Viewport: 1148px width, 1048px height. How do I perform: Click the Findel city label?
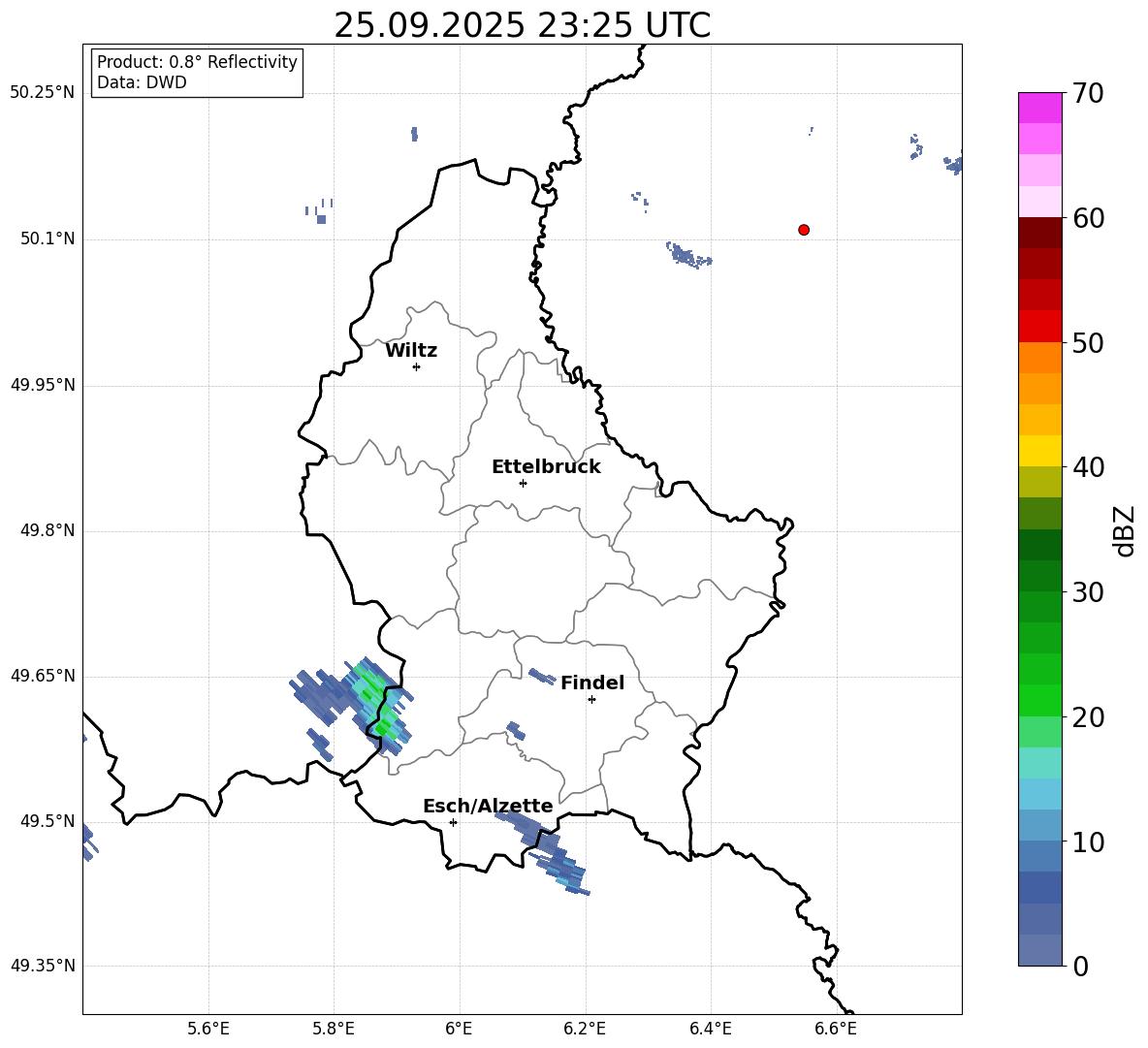[592, 683]
